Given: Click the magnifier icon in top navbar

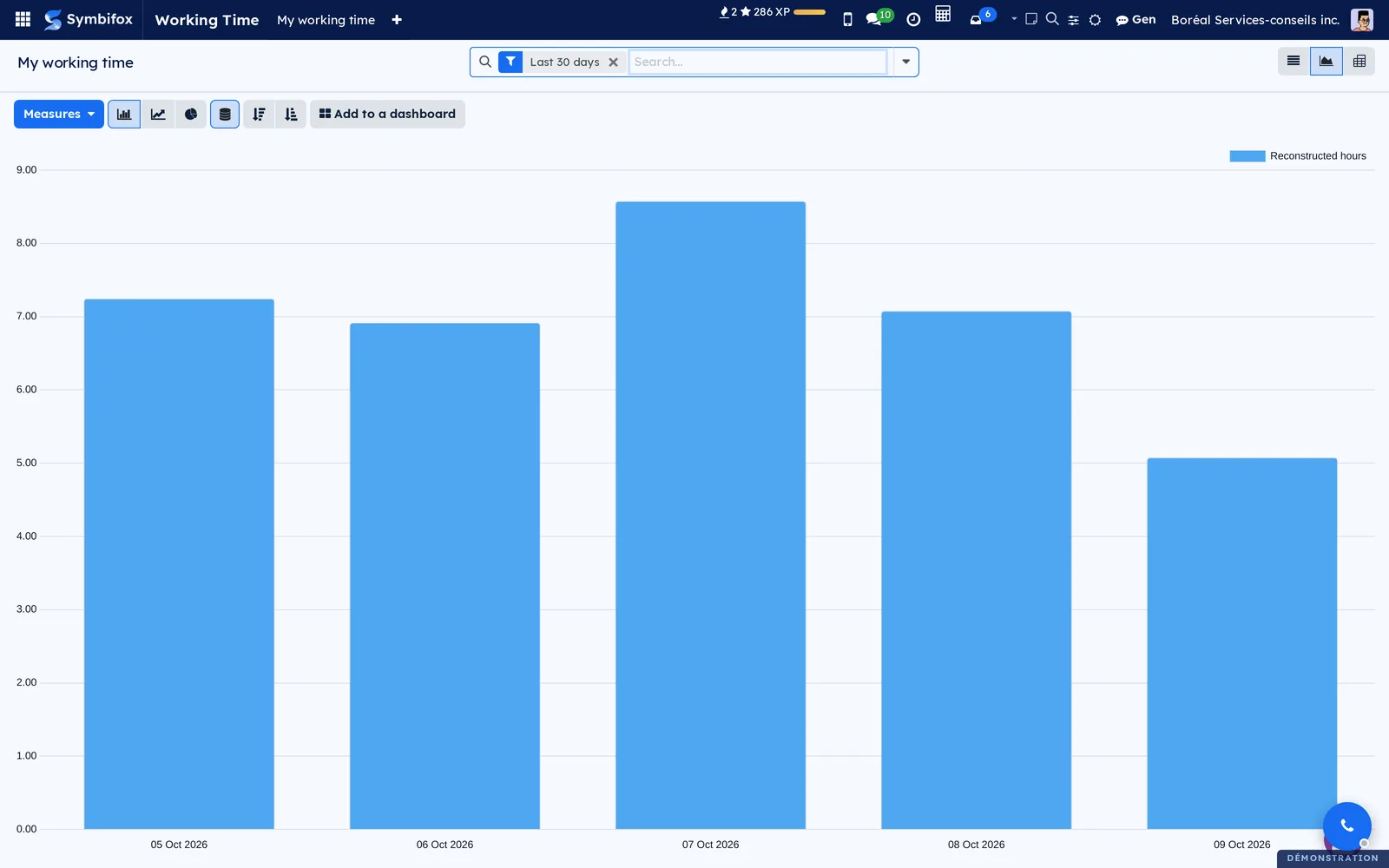Looking at the screenshot, I should click(1052, 18).
